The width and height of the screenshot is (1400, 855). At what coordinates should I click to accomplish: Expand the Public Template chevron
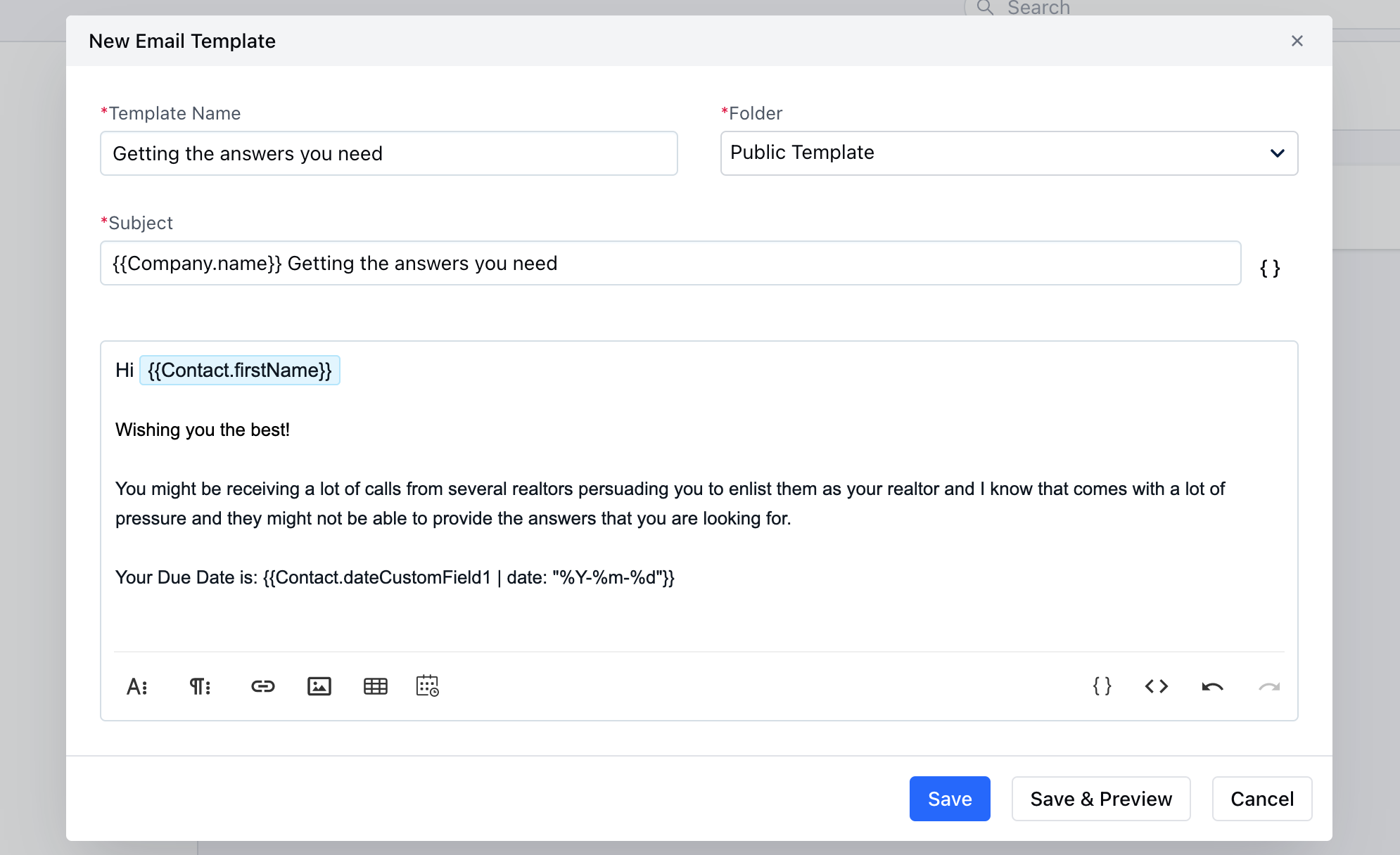1277,153
